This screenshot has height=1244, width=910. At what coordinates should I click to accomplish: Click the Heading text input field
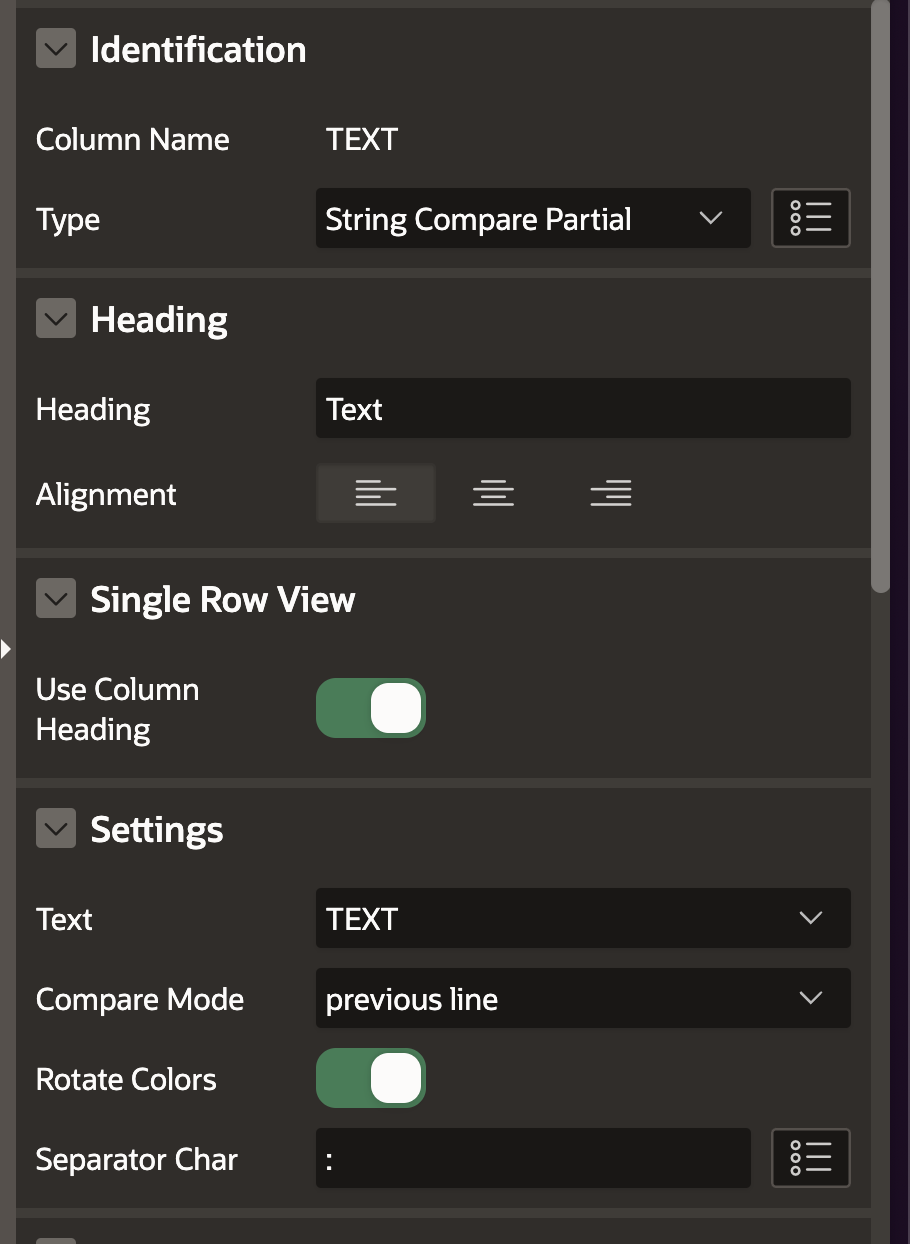point(582,408)
